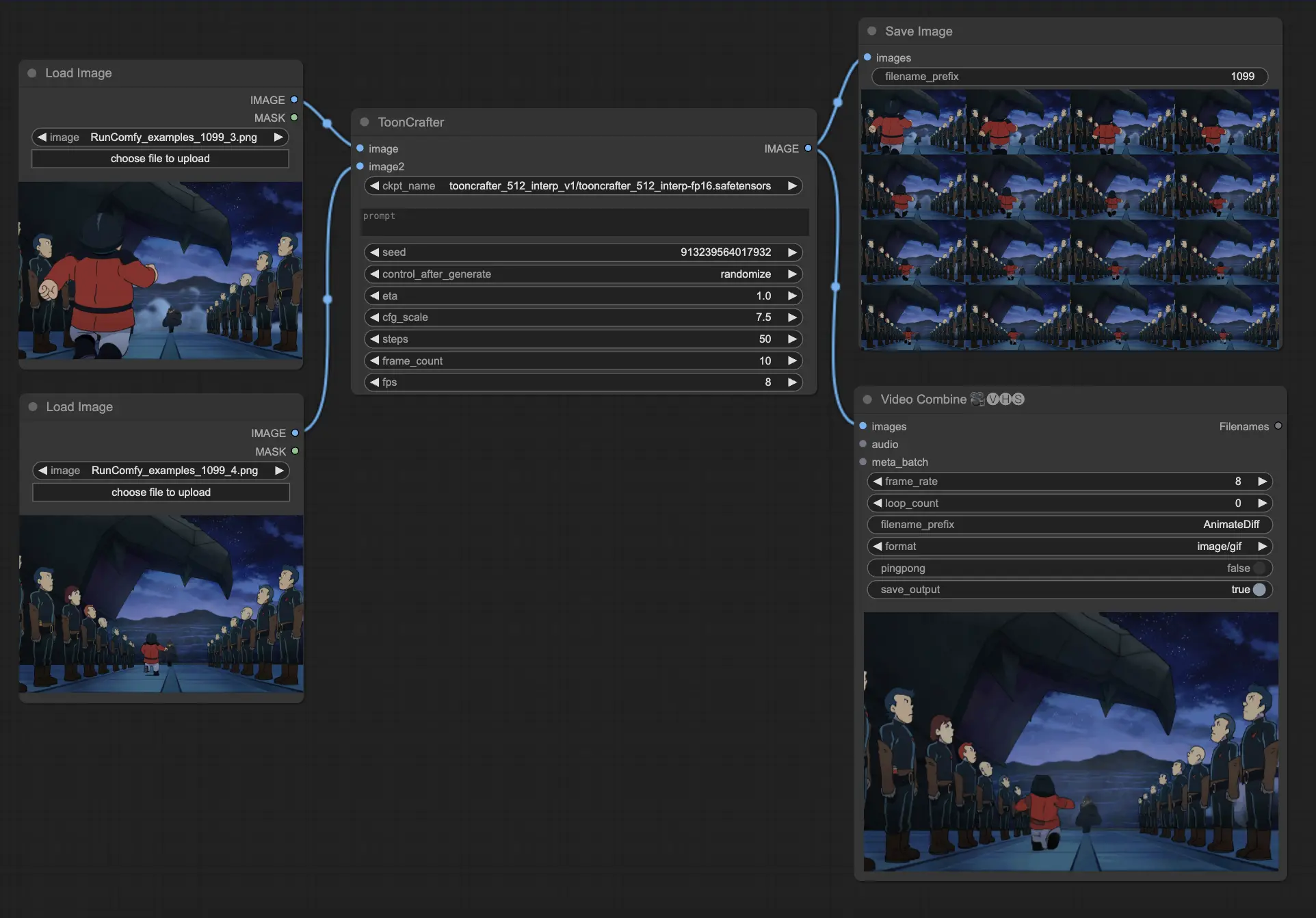Click the ToonCrafter node title
The height and width of the screenshot is (918, 1316).
coord(411,122)
